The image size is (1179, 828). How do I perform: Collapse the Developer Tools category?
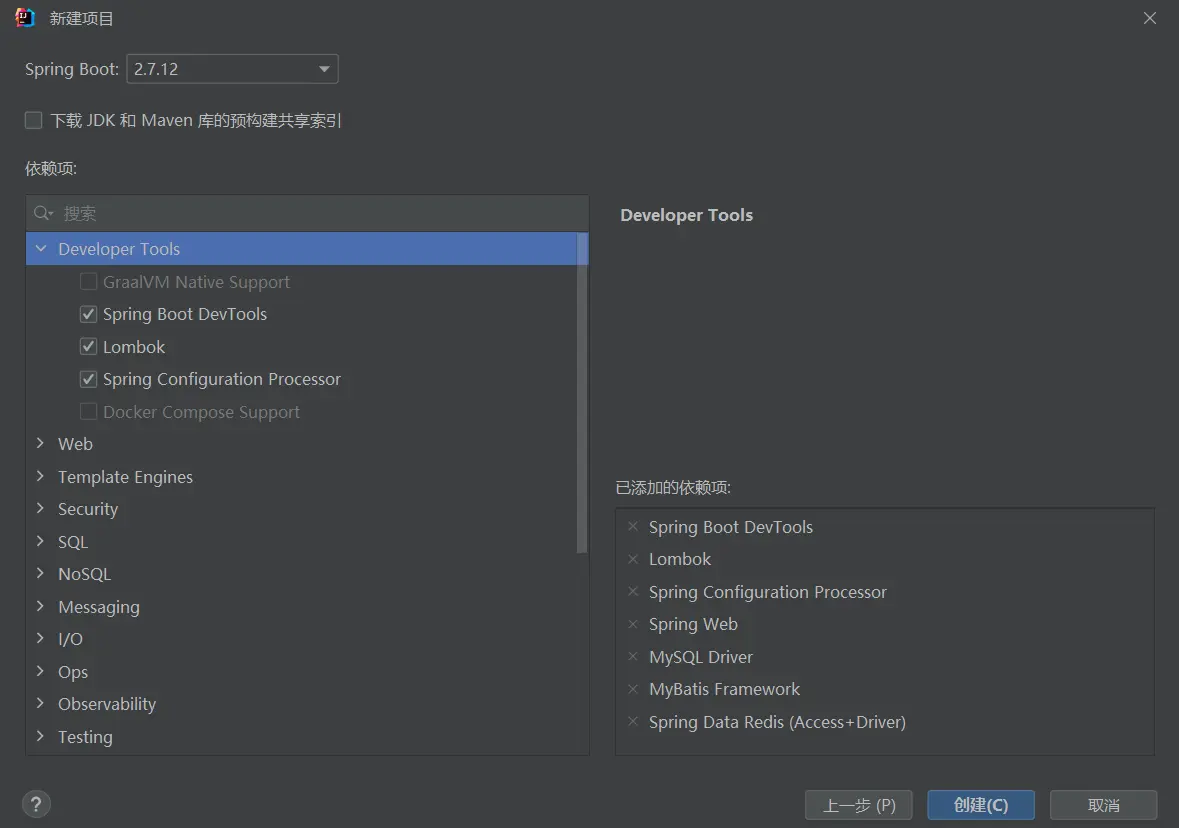coord(41,248)
